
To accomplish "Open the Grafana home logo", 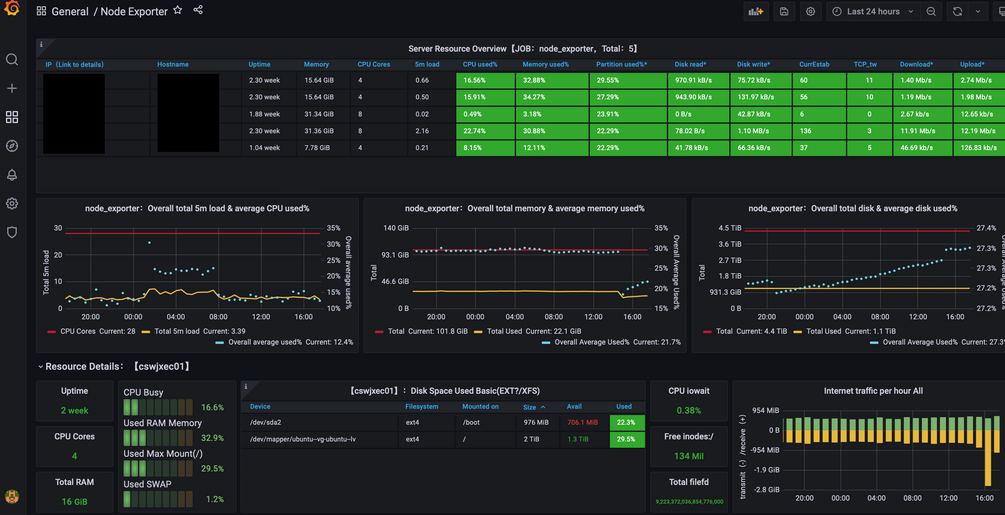I will point(12,10).
